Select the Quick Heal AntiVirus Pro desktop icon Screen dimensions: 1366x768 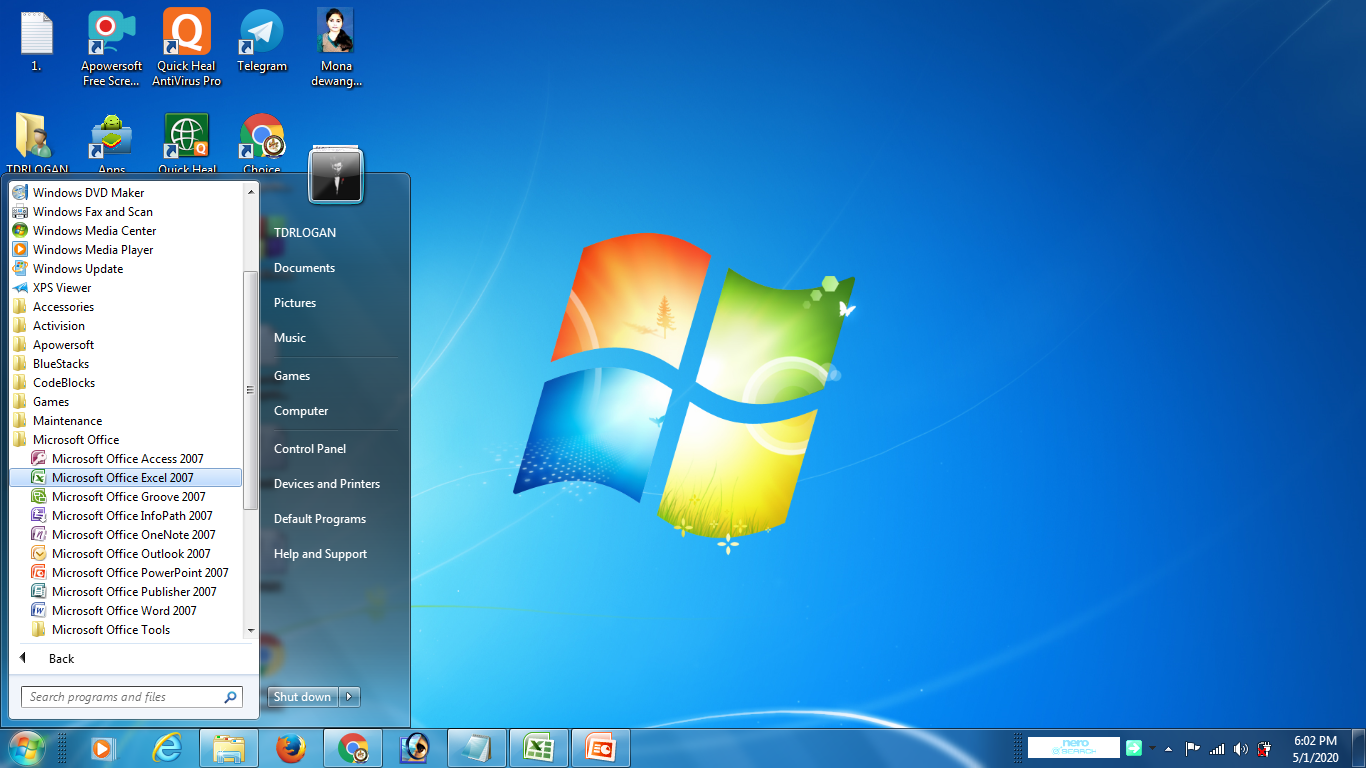[187, 47]
